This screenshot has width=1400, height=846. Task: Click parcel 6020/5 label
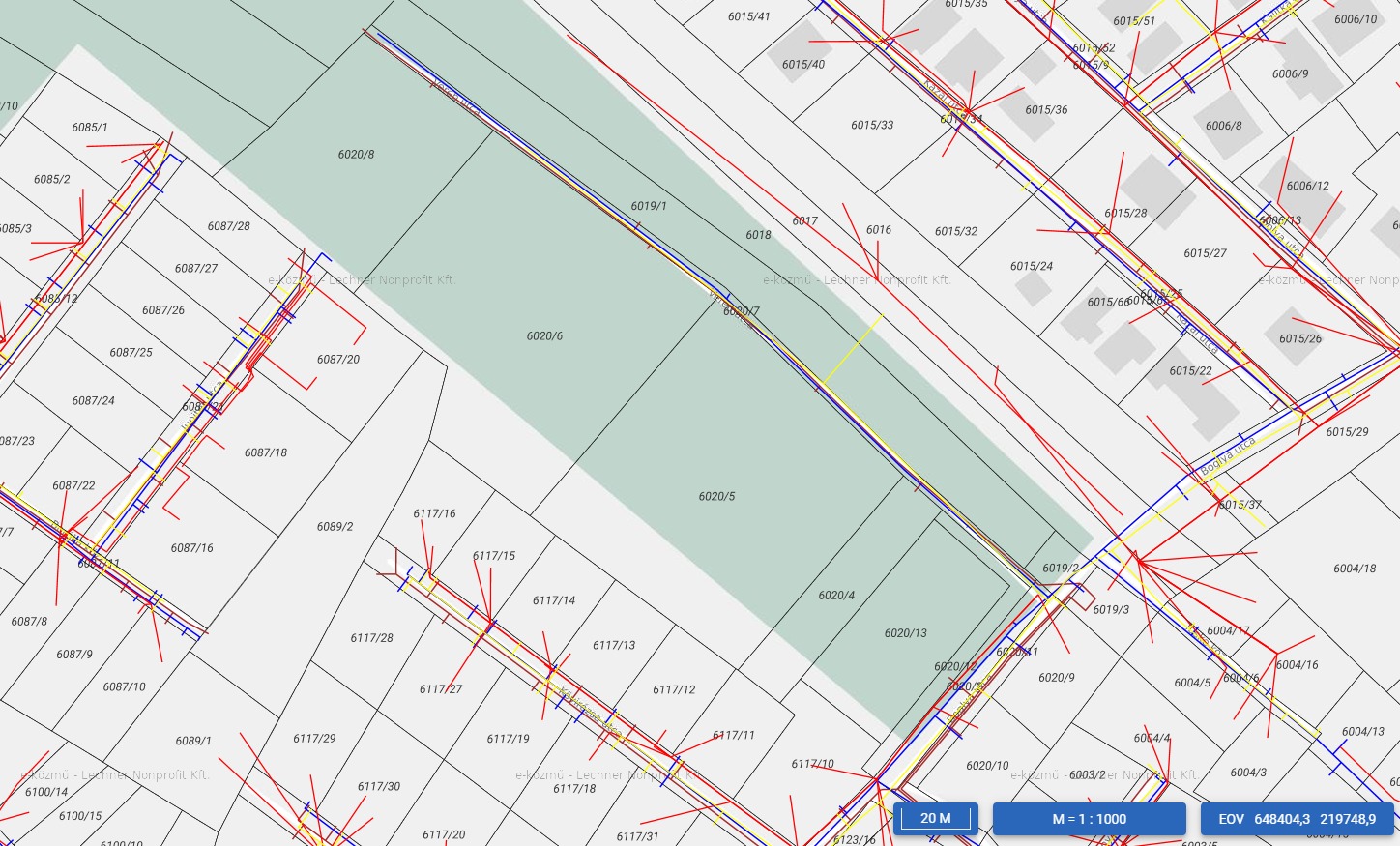coord(716,497)
